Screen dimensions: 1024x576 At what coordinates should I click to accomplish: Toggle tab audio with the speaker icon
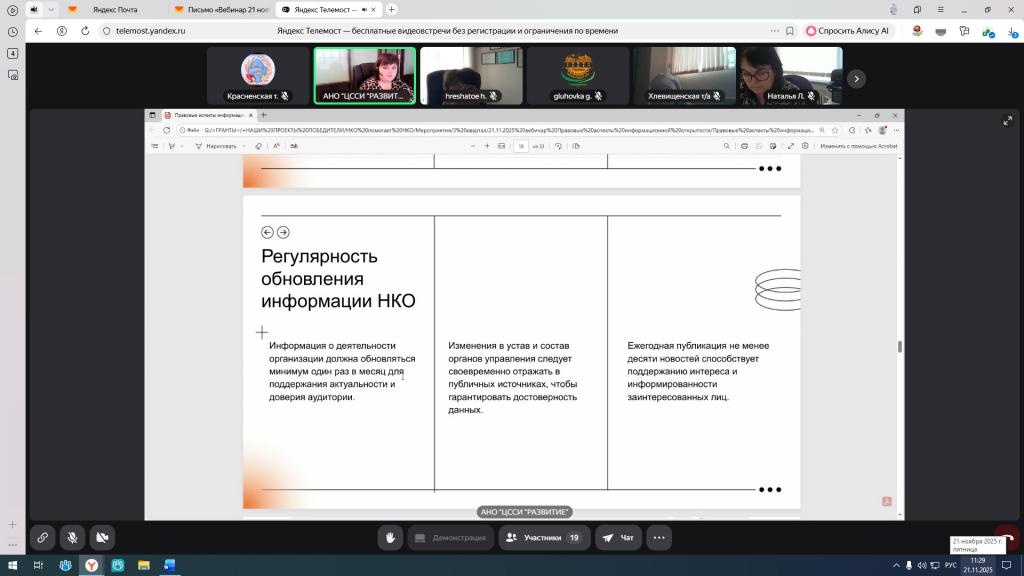point(32,9)
